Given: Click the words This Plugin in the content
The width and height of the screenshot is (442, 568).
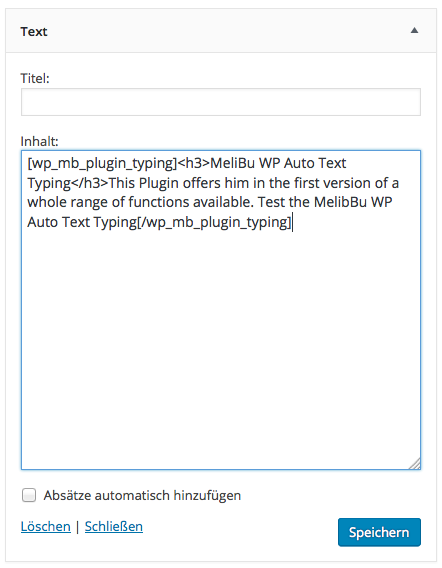Looking at the screenshot, I should (x=144, y=183).
